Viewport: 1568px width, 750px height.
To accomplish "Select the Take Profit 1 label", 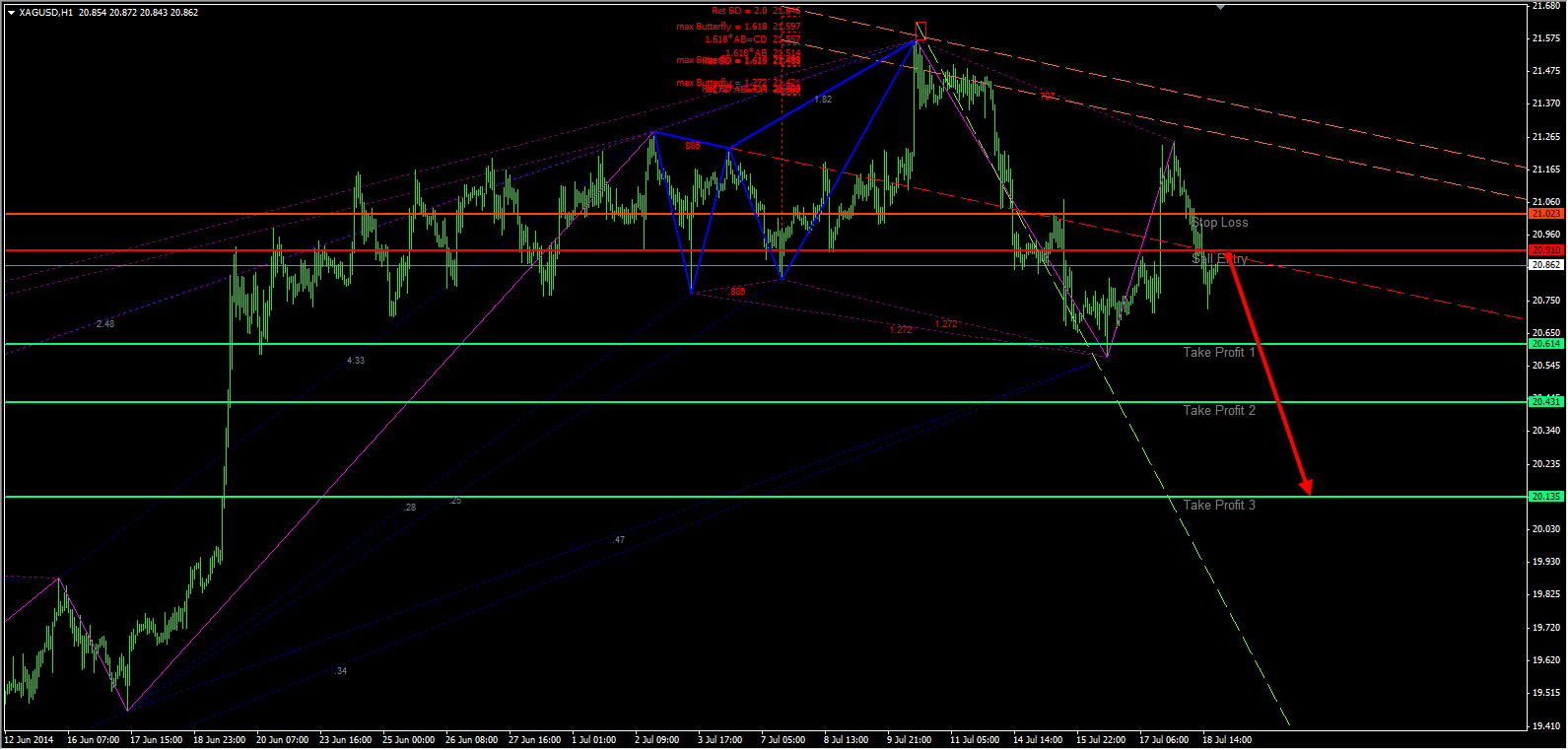I will [1219, 353].
